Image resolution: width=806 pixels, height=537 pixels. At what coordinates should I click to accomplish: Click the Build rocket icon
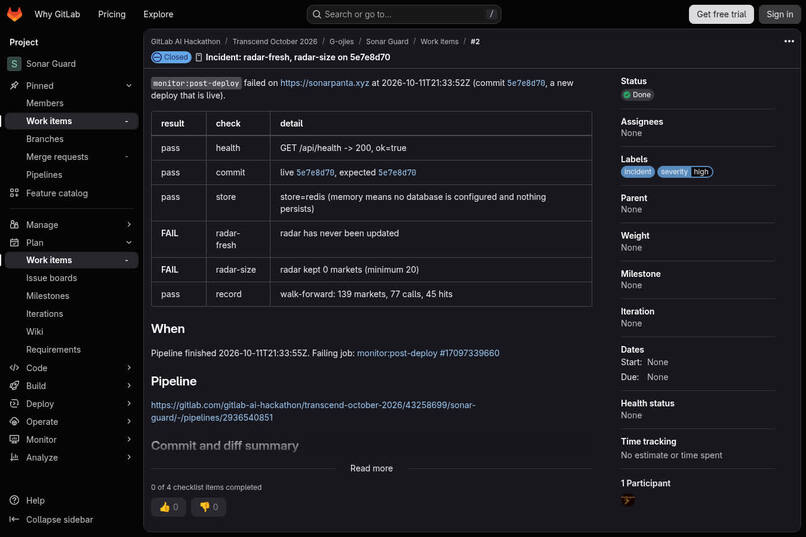(14, 386)
